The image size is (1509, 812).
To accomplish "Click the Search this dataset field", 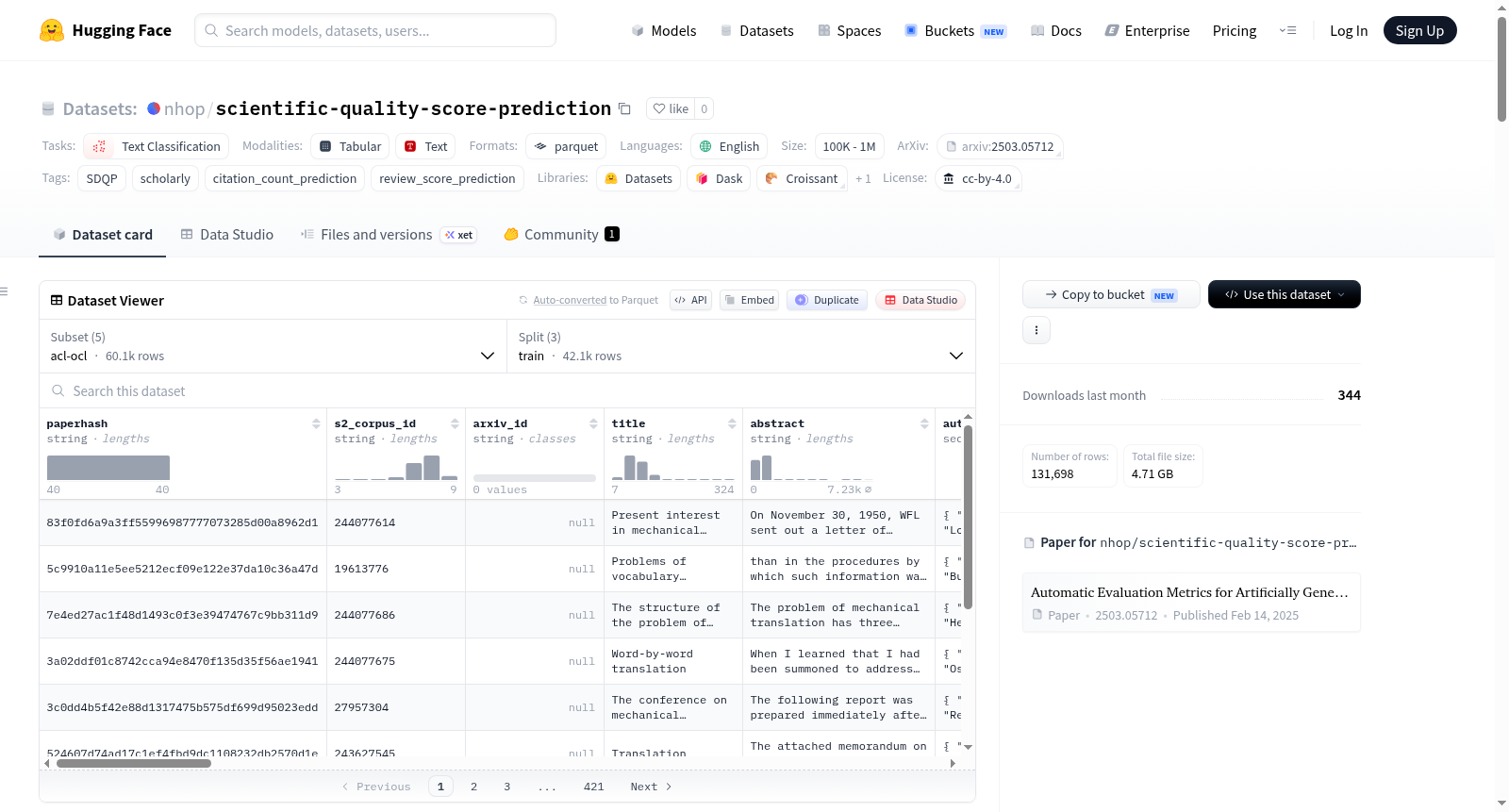I will (x=507, y=390).
